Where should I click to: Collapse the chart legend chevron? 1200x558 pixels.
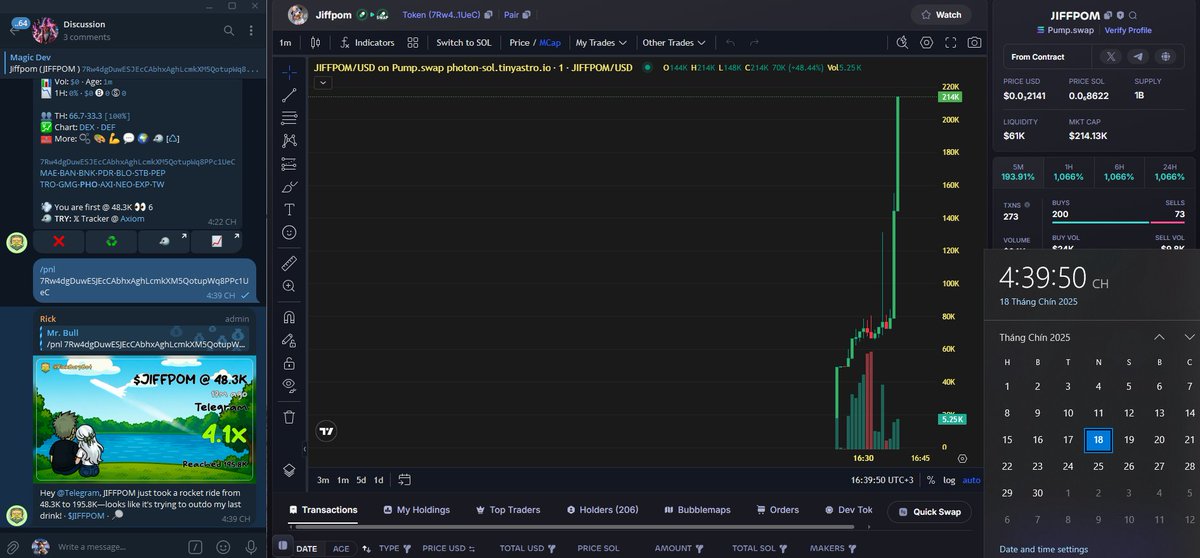click(322, 83)
